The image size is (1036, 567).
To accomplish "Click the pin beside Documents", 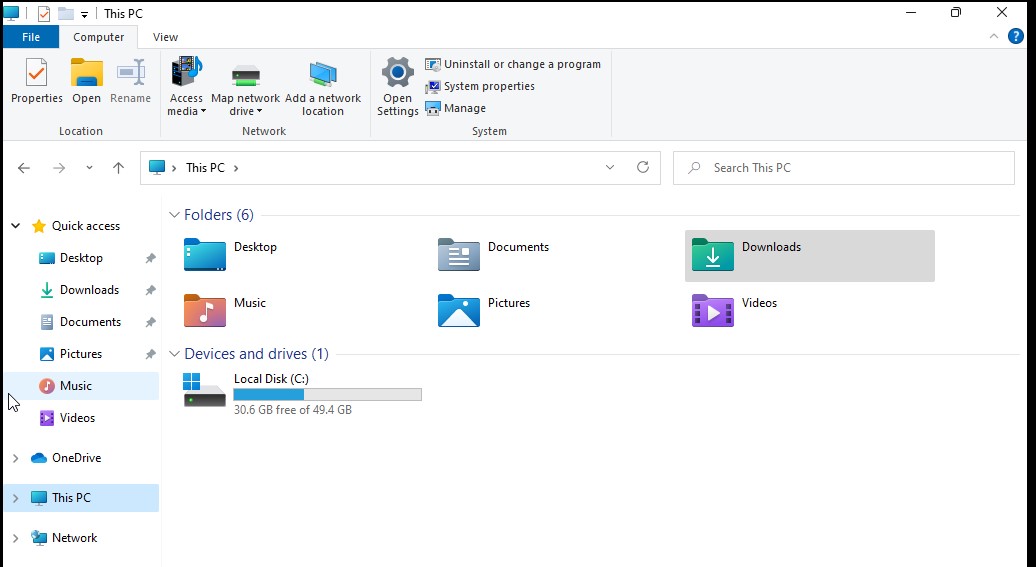I will point(151,322).
